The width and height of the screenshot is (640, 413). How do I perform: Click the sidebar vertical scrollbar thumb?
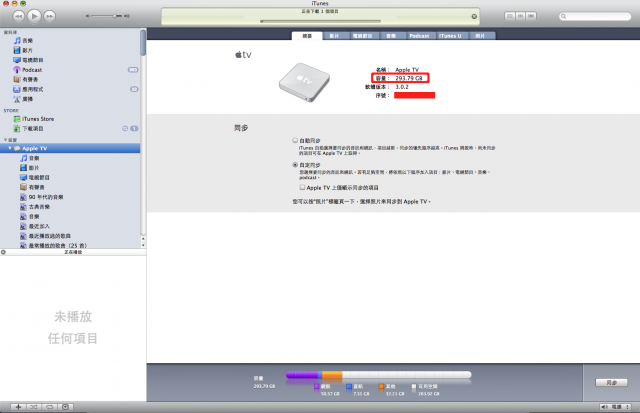coord(143,42)
